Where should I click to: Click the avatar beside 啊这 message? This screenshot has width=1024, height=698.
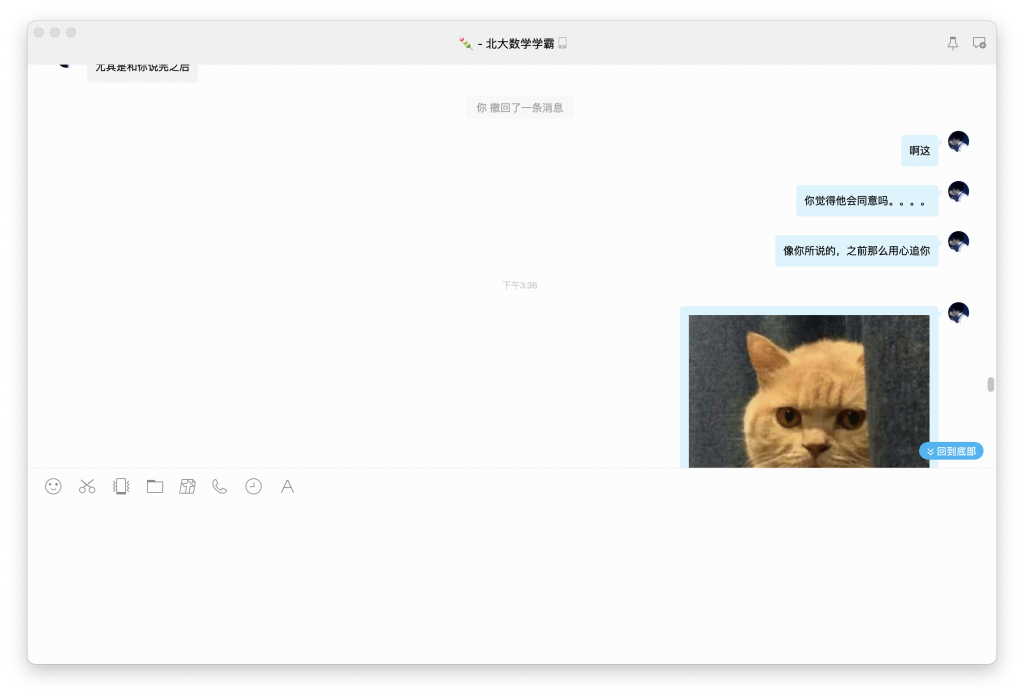pyautogui.click(x=958, y=142)
